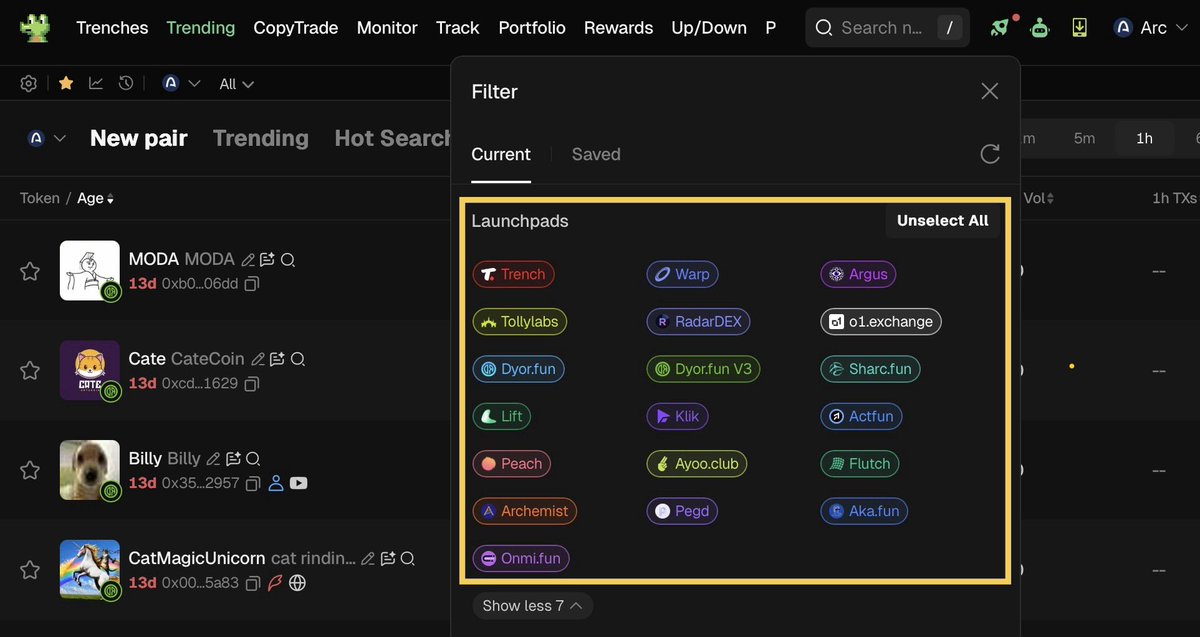Toggle the Peach launchpad filter
The height and width of the screenshot is (637, 1200).
click(x=512, y=464)
